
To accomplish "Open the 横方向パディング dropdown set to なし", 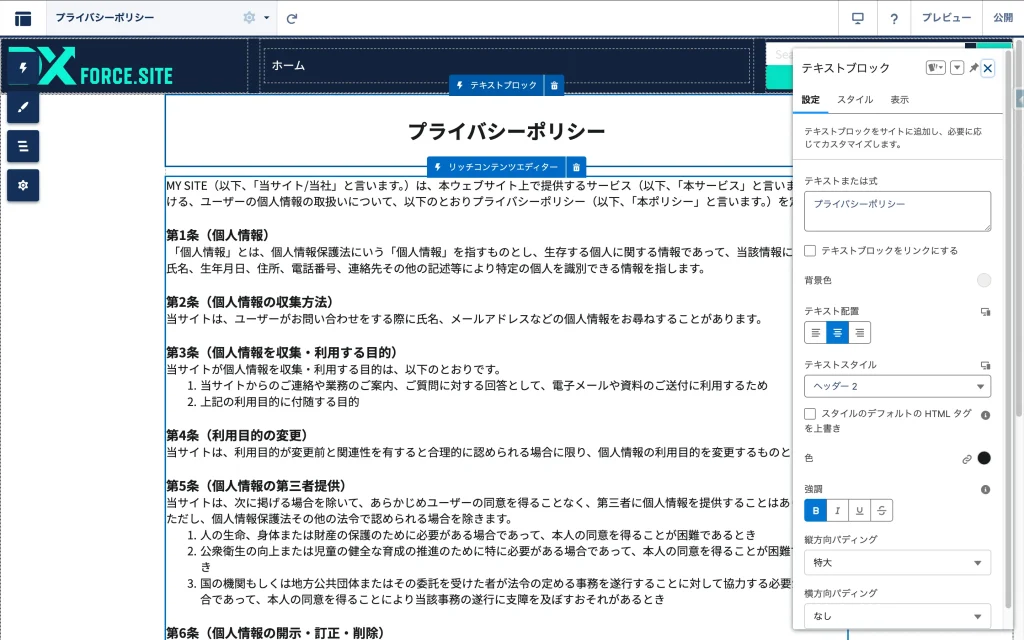I will coord(897,616).
